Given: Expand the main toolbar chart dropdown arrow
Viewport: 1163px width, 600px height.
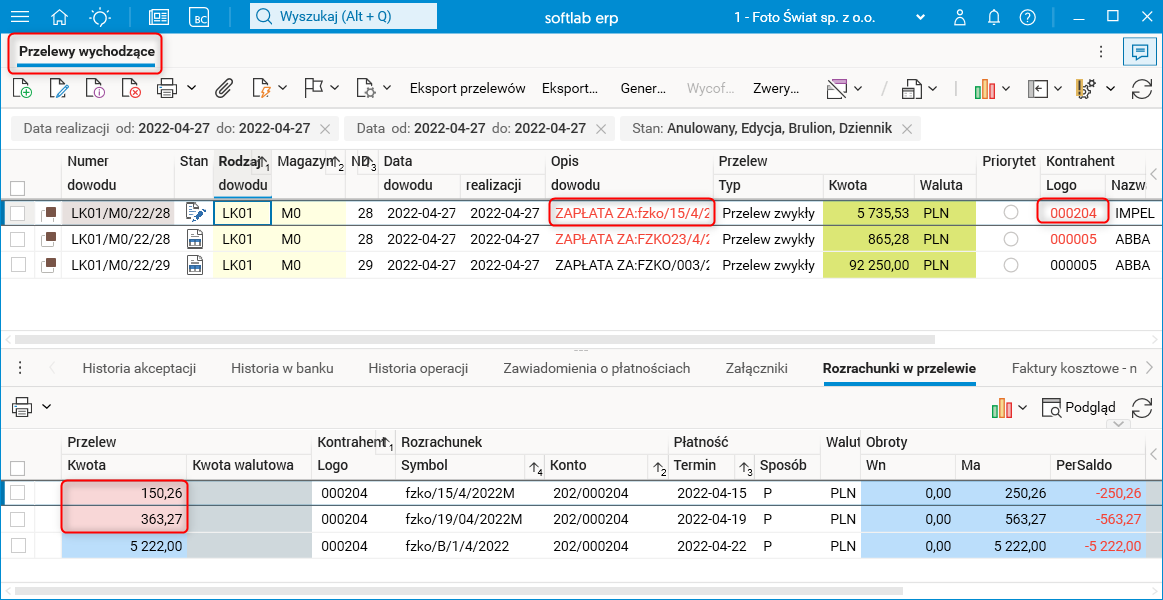Looking at the screenshot, I should pos(1006,89).
